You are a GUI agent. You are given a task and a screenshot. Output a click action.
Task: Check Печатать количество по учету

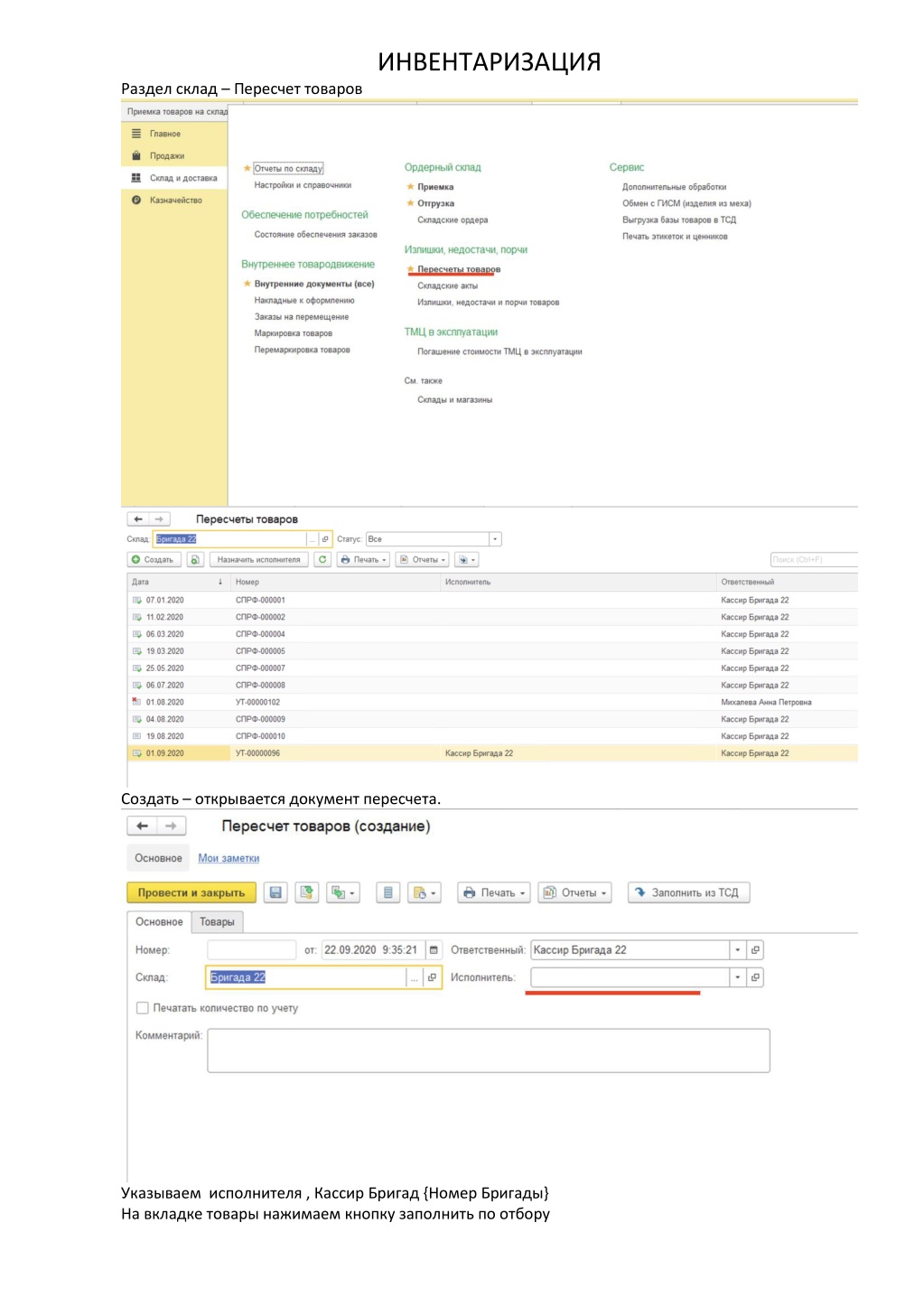pos(143,1008)
